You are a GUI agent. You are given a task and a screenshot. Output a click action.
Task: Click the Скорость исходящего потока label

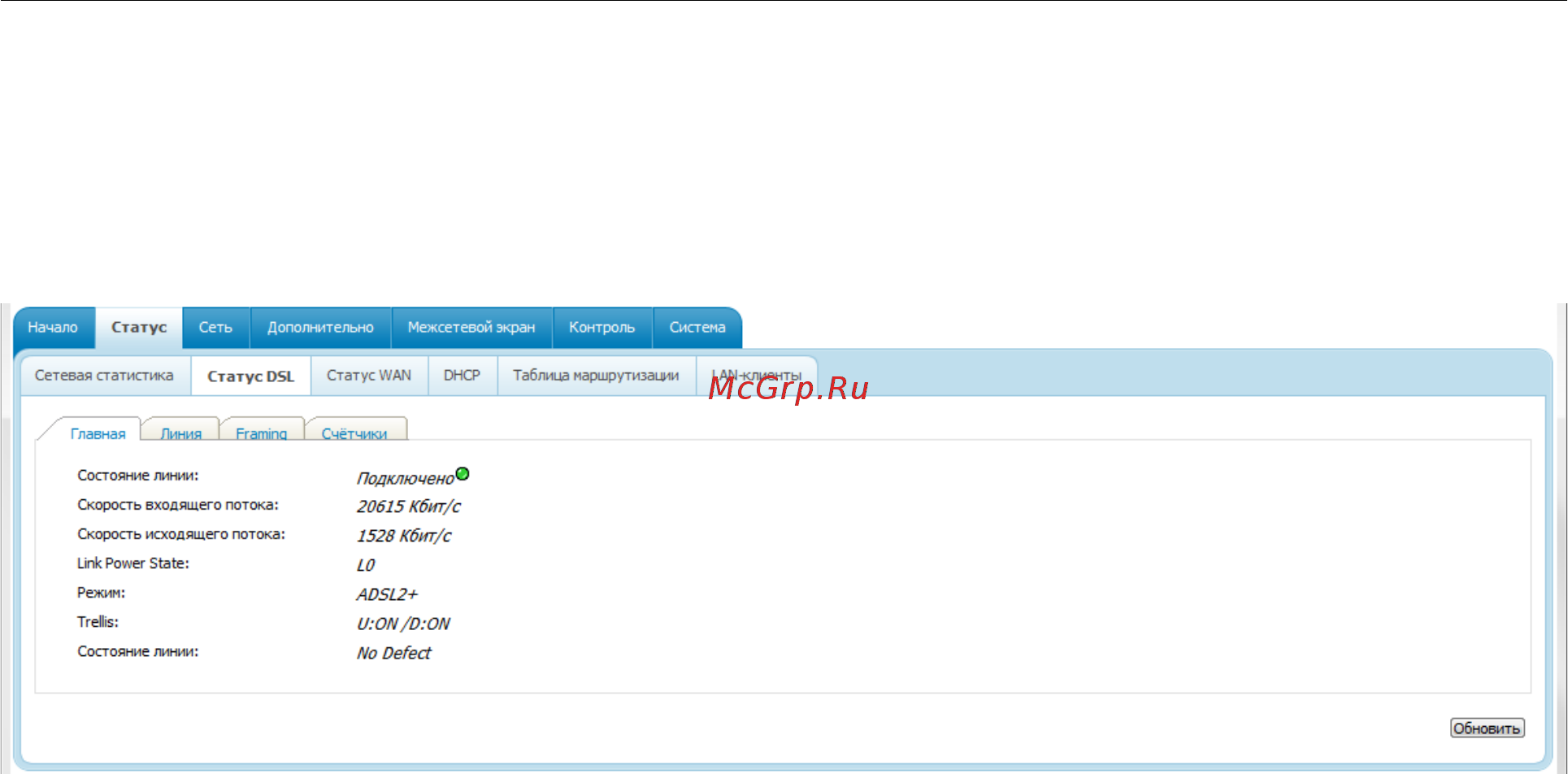pyautogui.click(x=181, y=534)
